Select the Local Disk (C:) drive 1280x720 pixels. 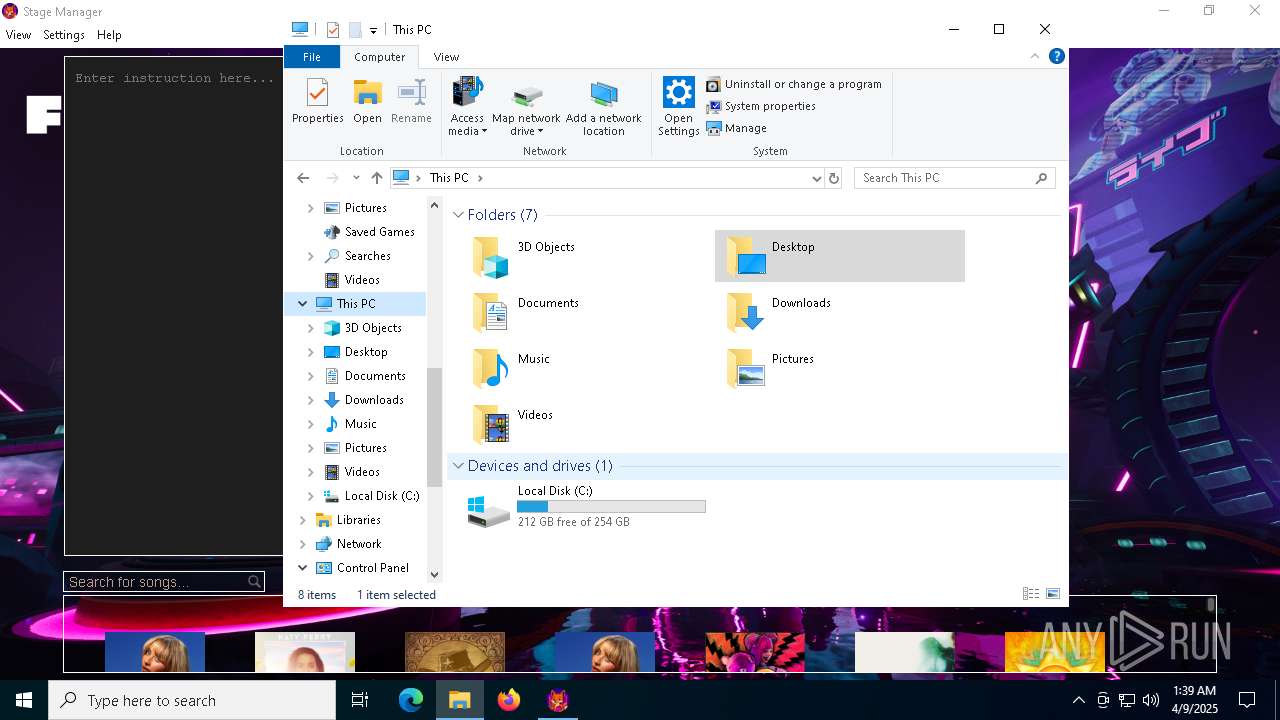tap(585, 507)
